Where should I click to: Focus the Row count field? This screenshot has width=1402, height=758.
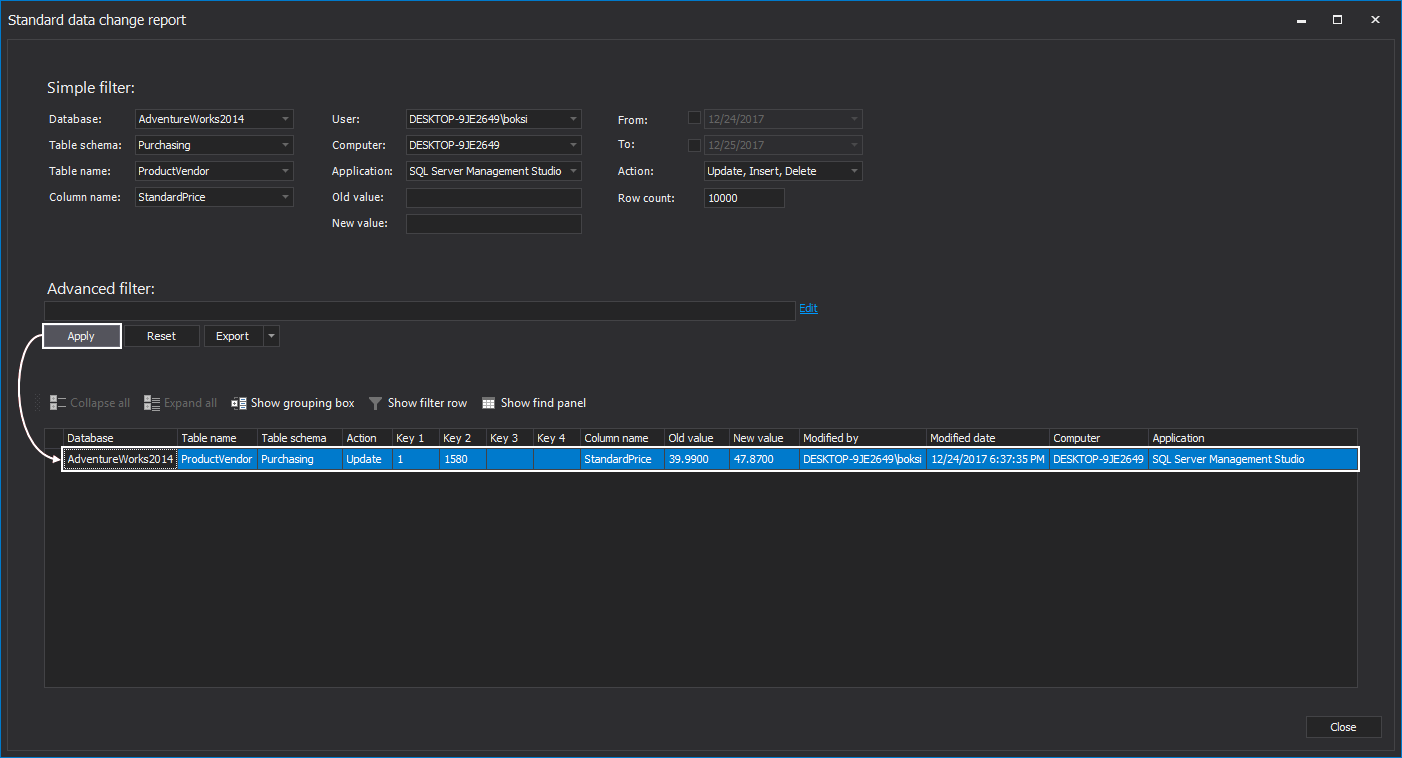click(x=744, y=198)
